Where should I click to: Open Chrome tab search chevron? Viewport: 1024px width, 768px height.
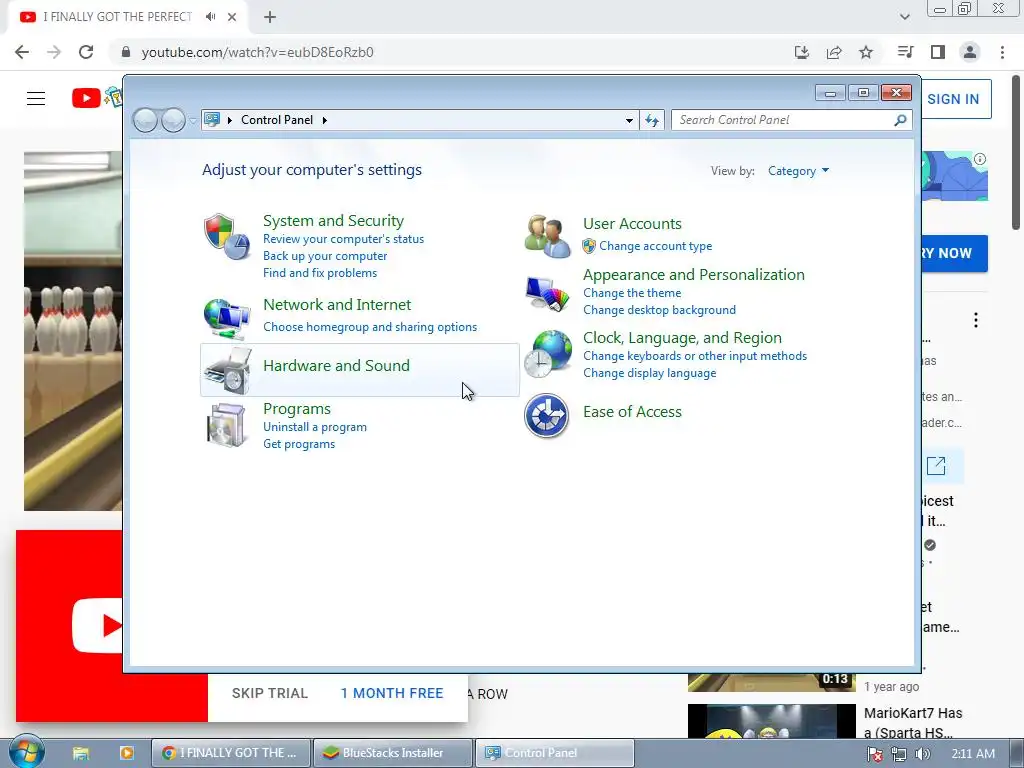click(x=904, y=17)
